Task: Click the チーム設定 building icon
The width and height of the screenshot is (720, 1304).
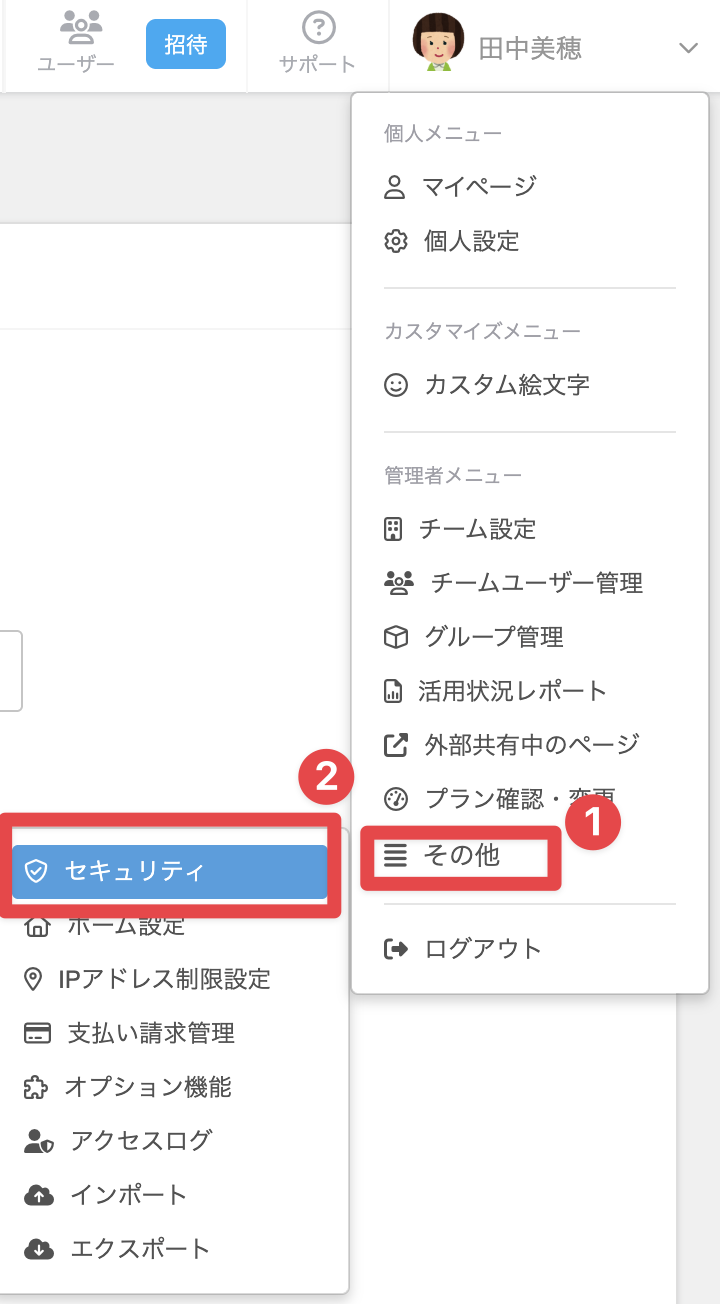Action: [394, 529]
